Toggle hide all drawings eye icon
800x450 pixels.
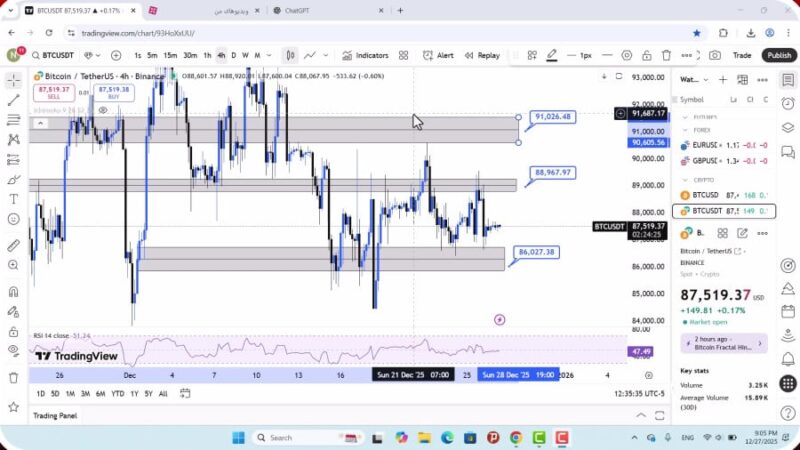pyautogui.click(x=13, y=349)
